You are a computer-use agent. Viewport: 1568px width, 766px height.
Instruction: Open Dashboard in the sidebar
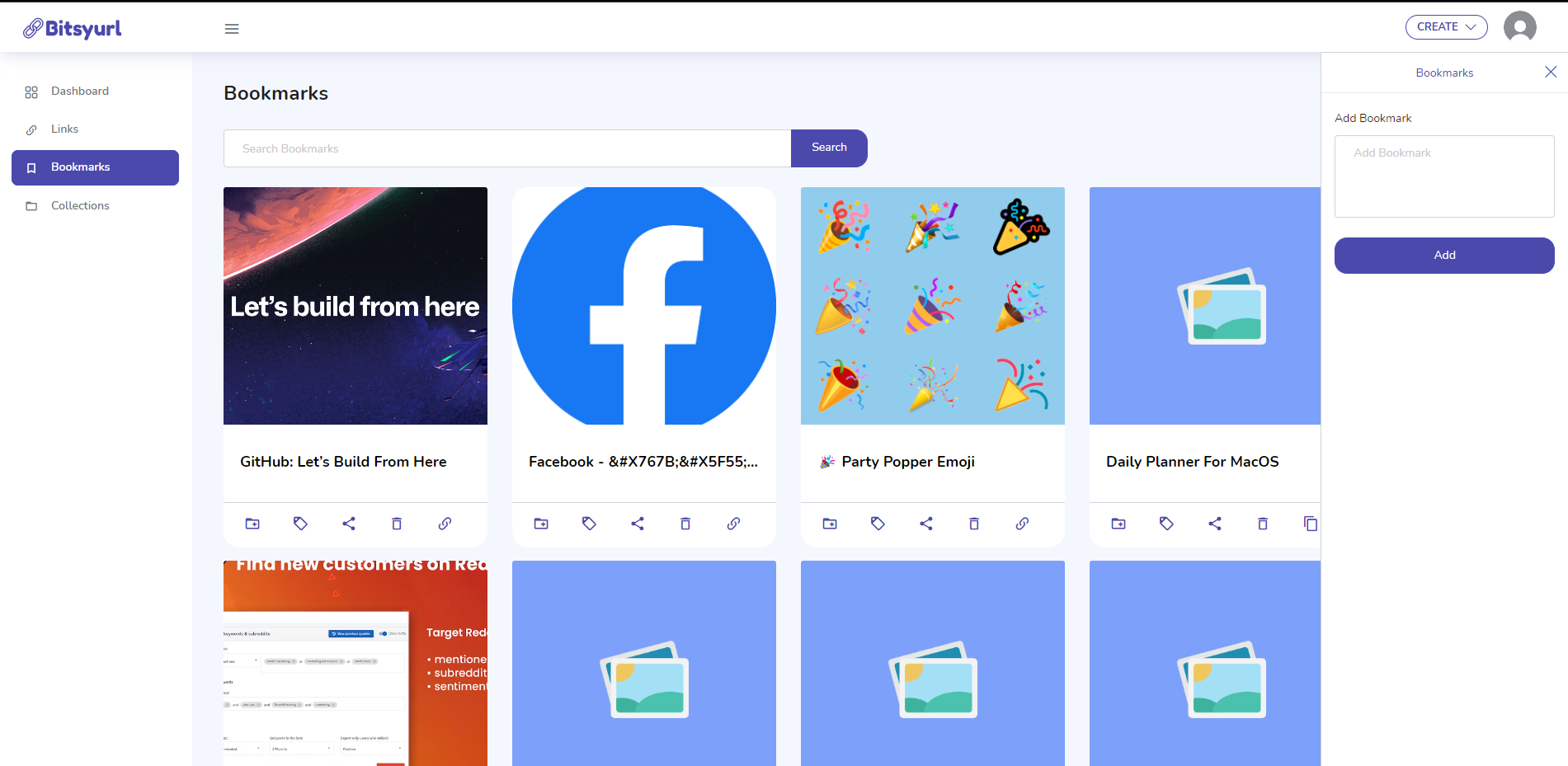tap(95, 91)
